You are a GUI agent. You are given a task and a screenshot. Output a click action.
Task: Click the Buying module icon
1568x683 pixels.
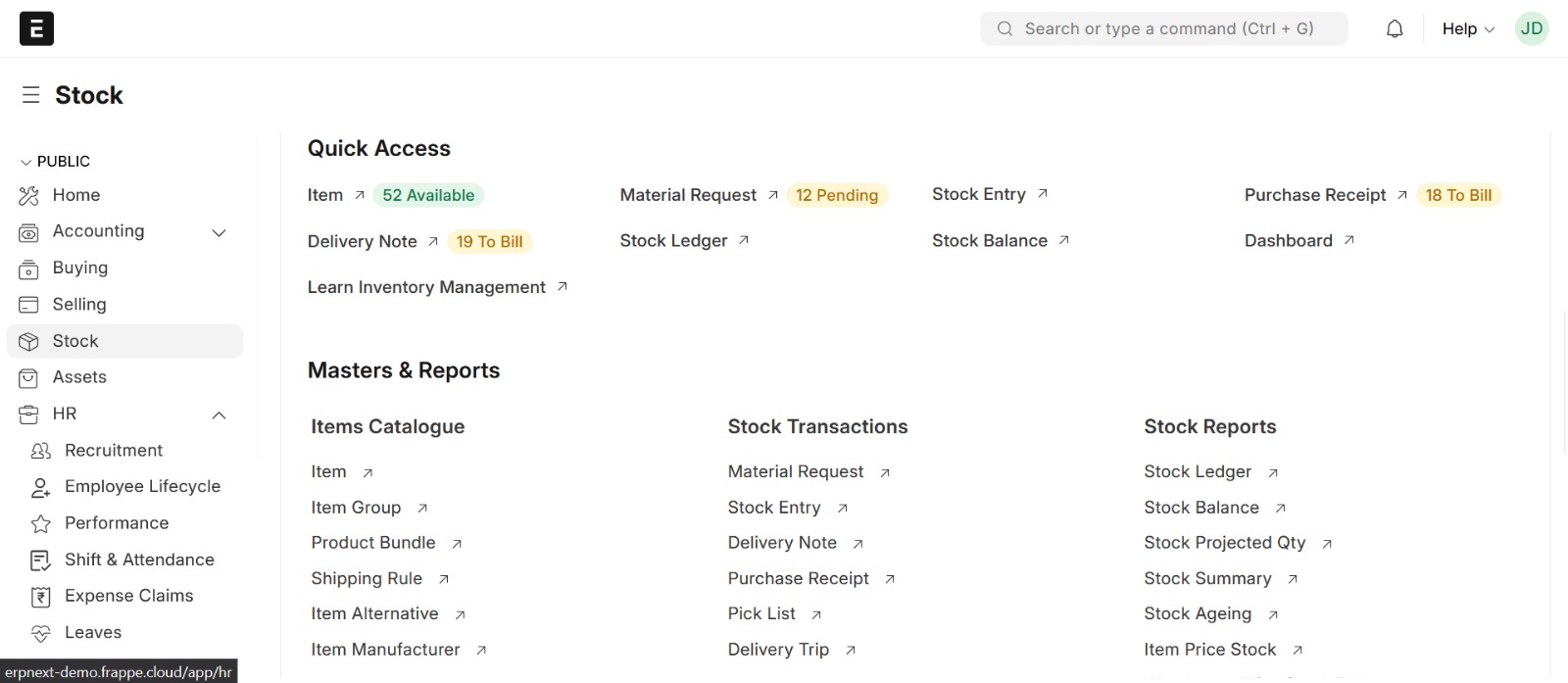29,268
